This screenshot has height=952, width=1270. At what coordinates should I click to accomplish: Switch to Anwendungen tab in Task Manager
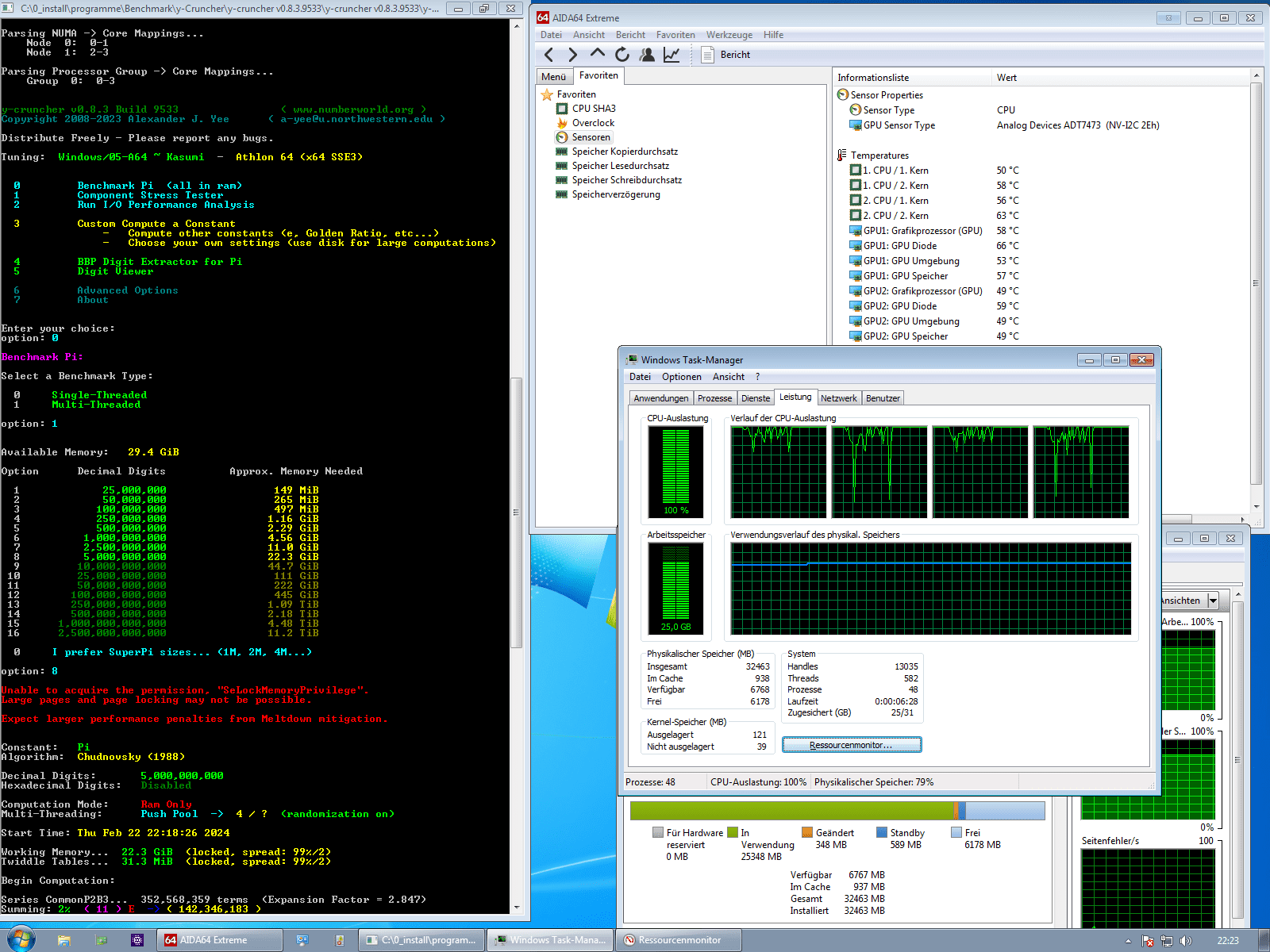(661, 398)
